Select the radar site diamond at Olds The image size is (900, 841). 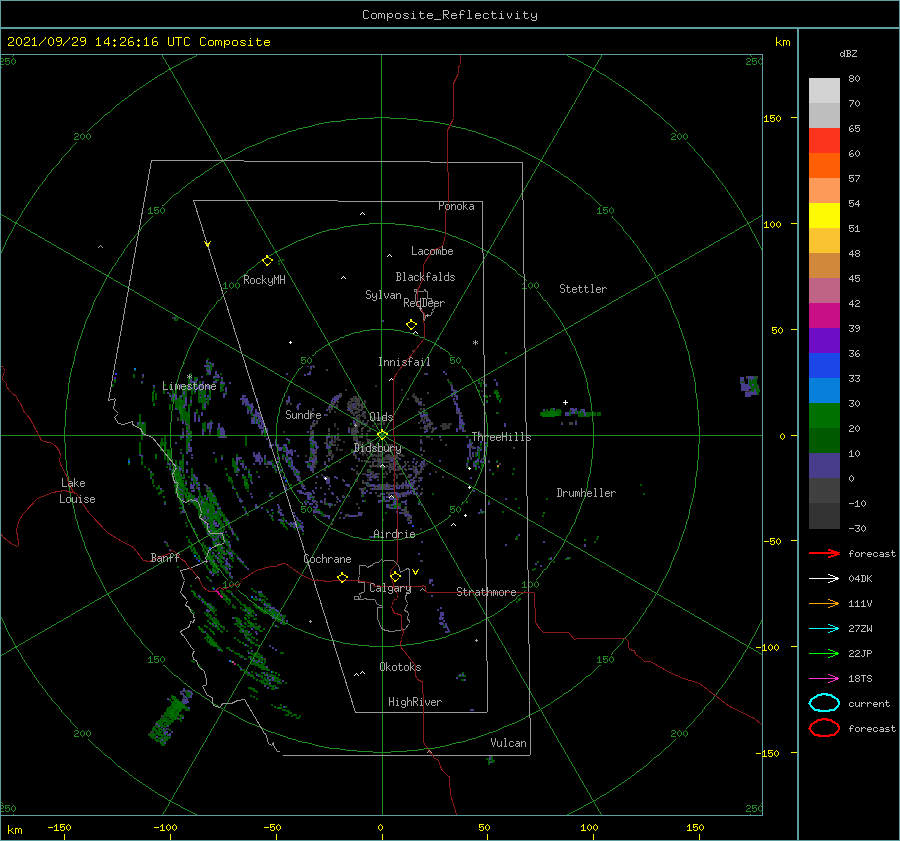[382, 435]
